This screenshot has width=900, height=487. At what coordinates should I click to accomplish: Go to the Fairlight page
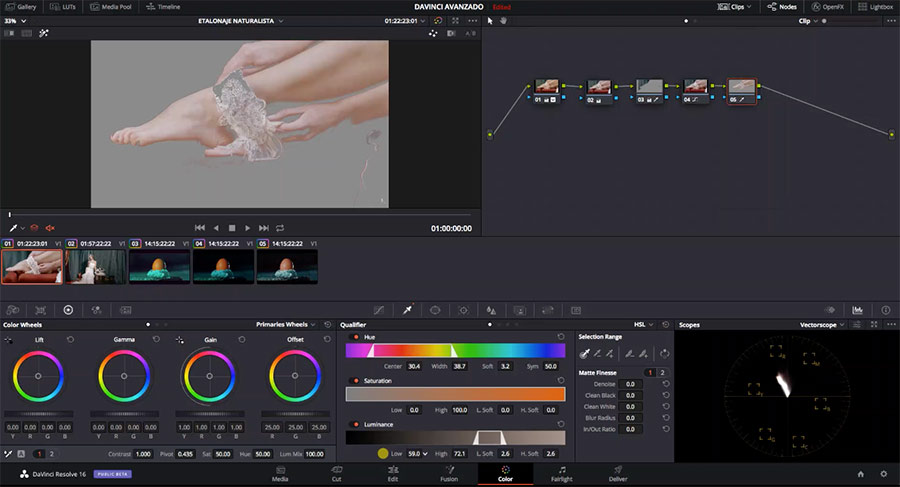tap(562, 474)
